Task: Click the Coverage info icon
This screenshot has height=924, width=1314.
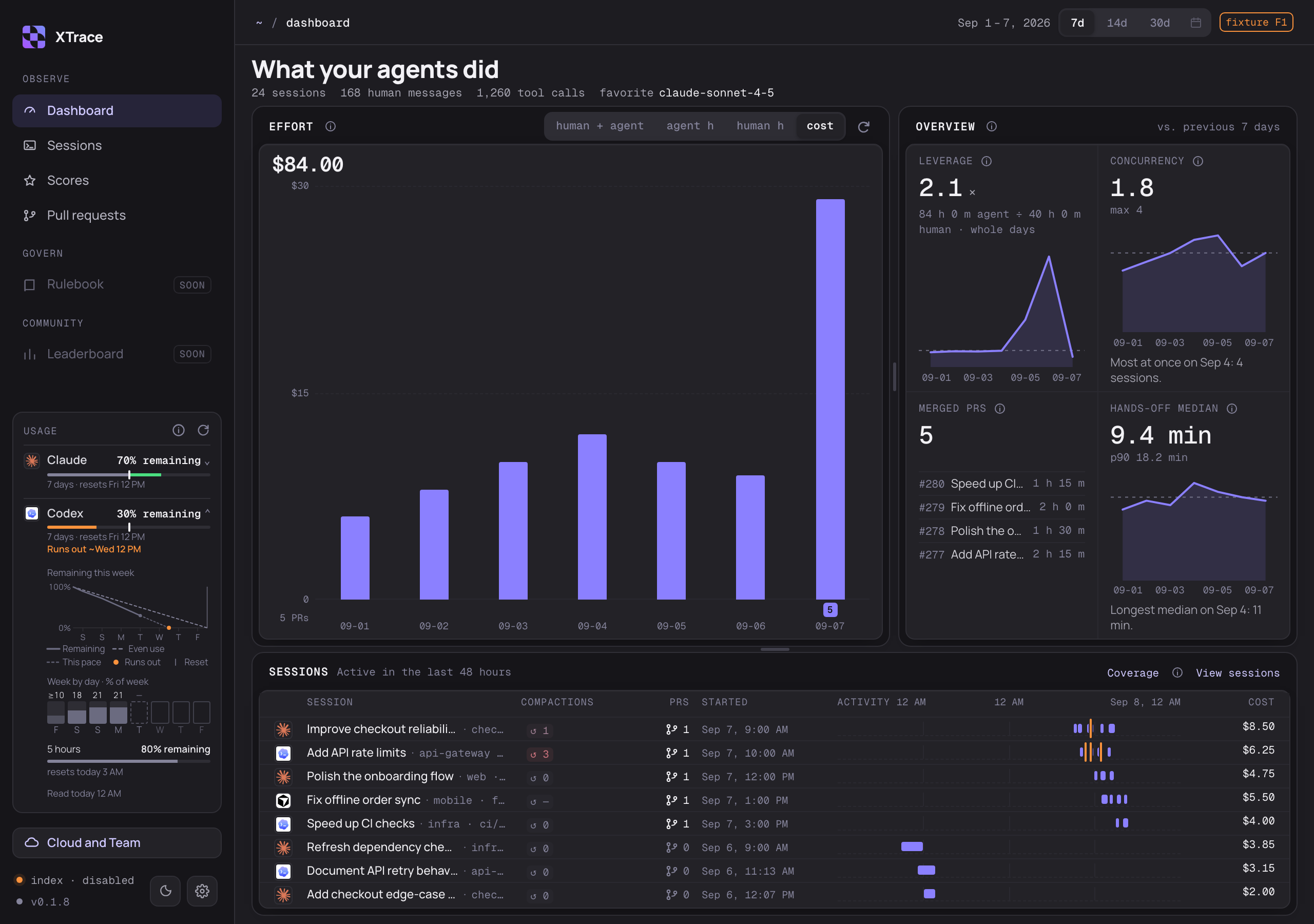Action: click(x=1176, y=672)
